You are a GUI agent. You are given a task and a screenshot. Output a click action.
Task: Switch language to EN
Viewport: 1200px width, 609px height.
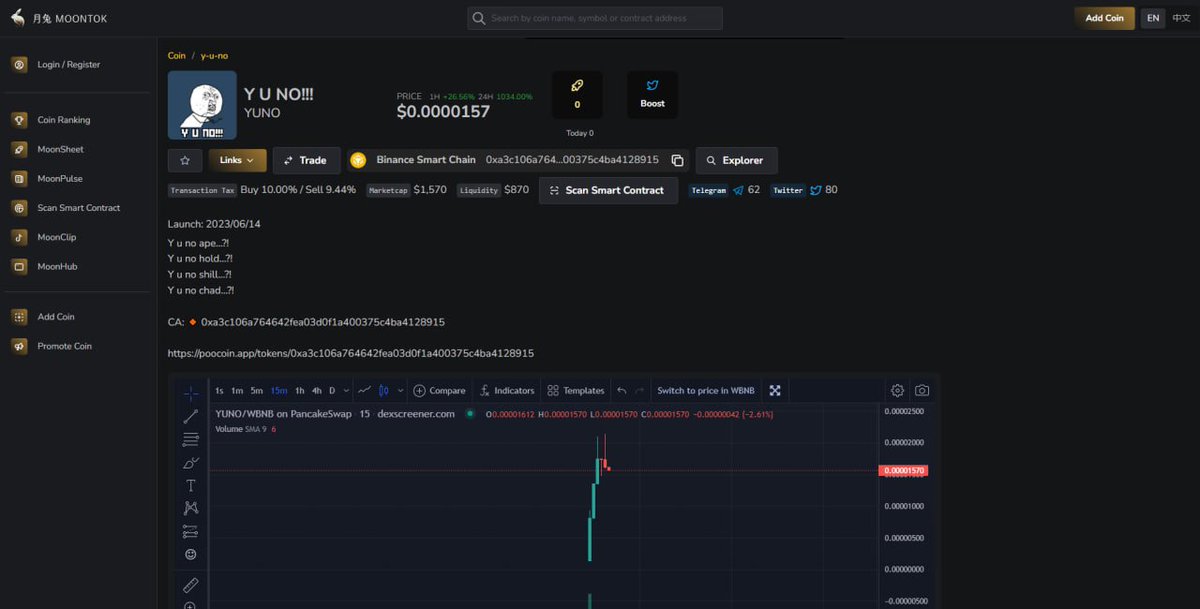coord(1153,18)
